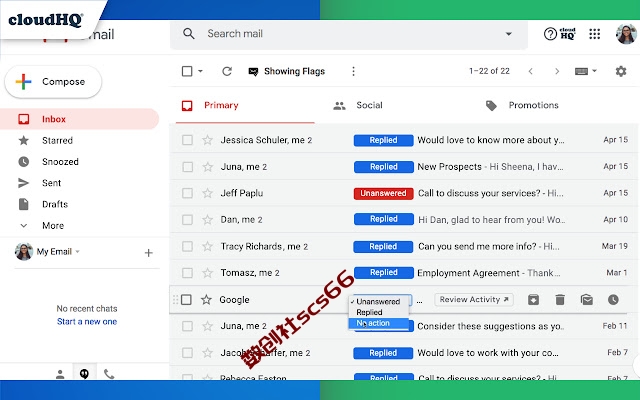Star the Tracy Richards email
Screen dimensions: 640x400
207,247
